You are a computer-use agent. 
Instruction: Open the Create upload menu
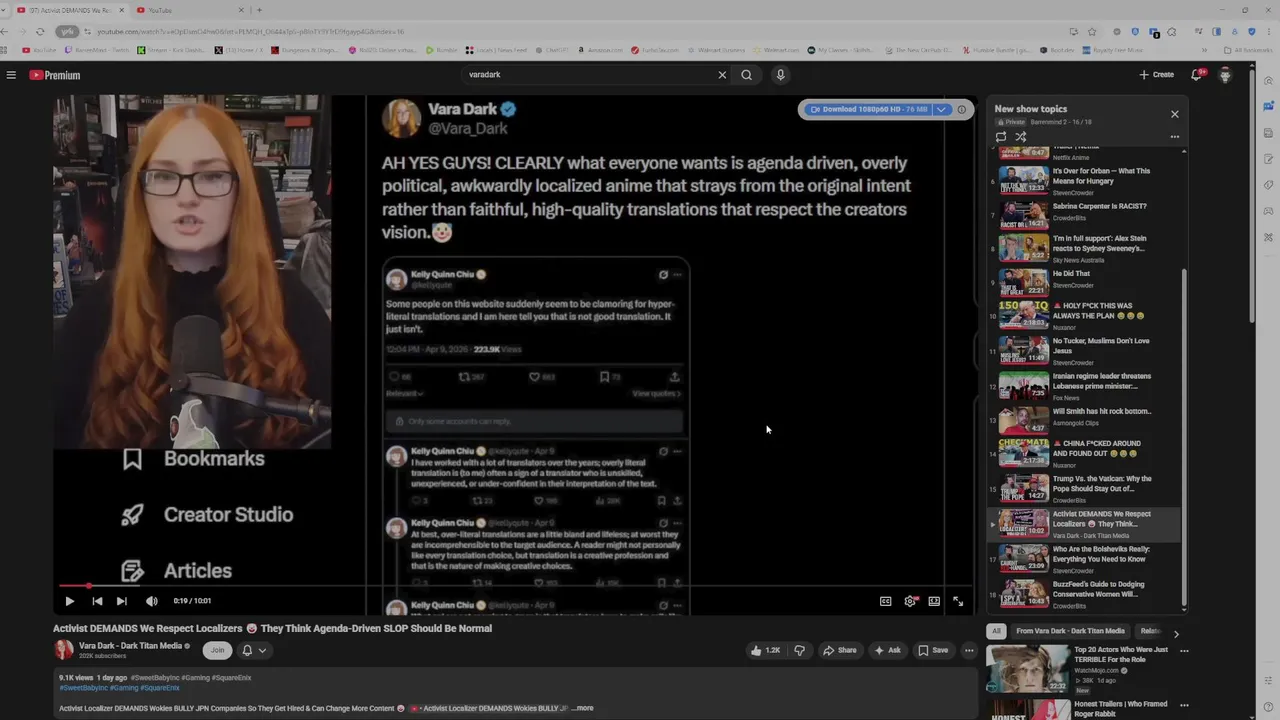coord(1157,75)
